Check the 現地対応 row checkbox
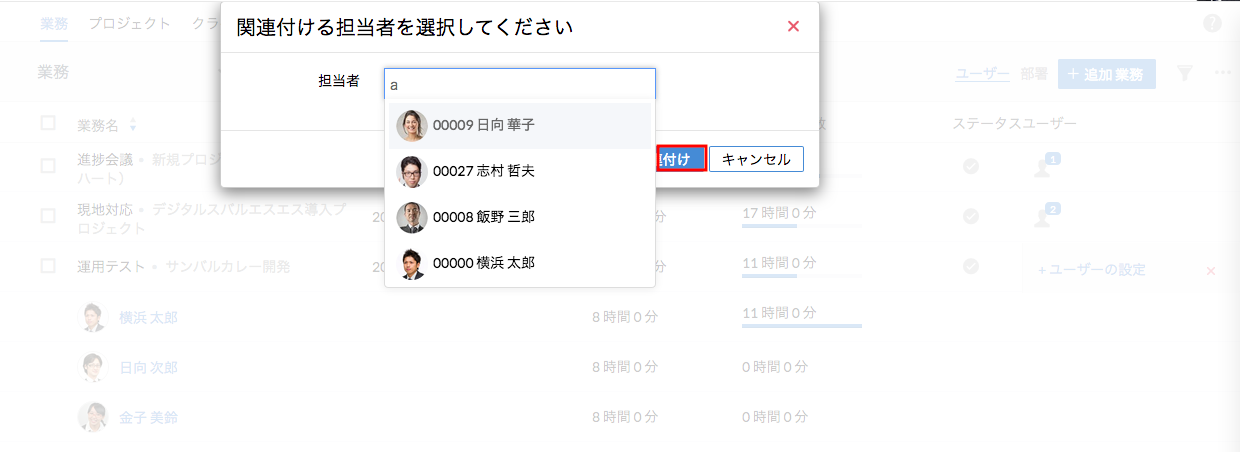 48,216
